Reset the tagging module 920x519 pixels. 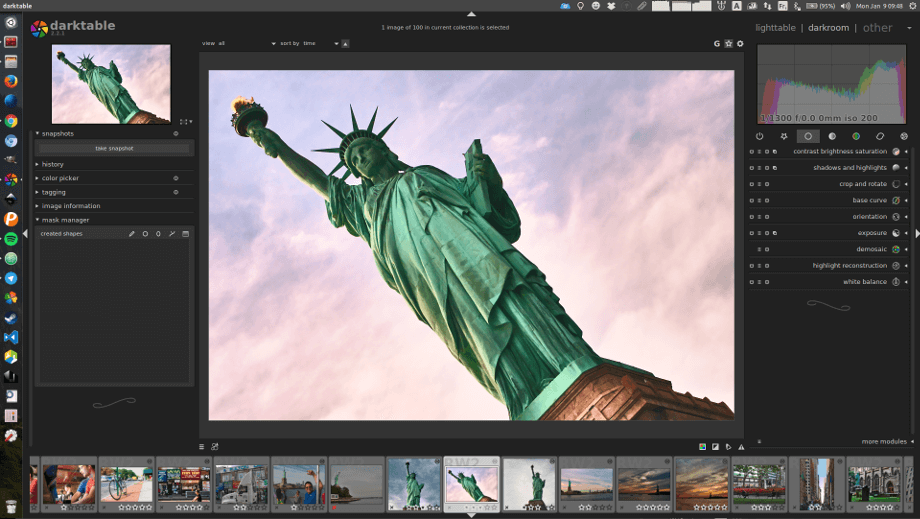coord(175,192)
